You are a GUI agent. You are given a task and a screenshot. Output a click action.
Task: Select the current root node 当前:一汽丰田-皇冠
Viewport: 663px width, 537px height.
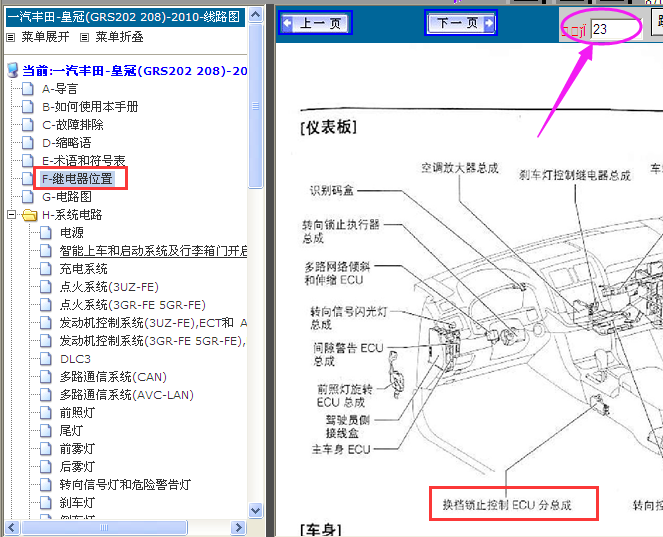tap(134, 71)
